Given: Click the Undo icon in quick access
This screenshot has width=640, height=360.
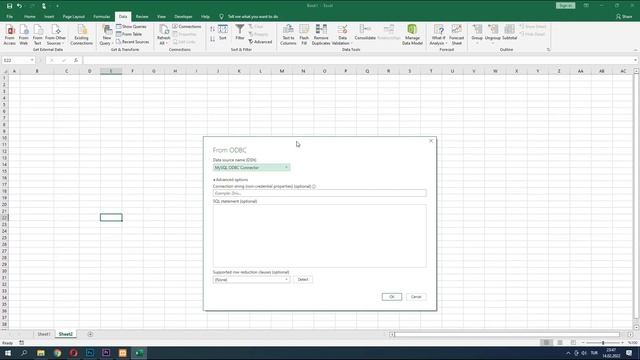Looking at the screenshot, I should pos(19,6).
